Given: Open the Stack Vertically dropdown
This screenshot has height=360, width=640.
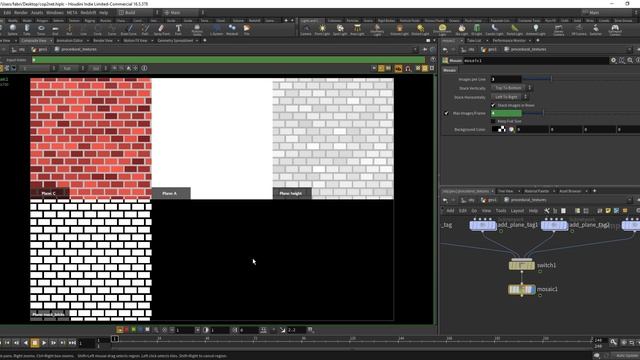Looking at the screenshot, I should pyautogui.click(x=511, y=88).
